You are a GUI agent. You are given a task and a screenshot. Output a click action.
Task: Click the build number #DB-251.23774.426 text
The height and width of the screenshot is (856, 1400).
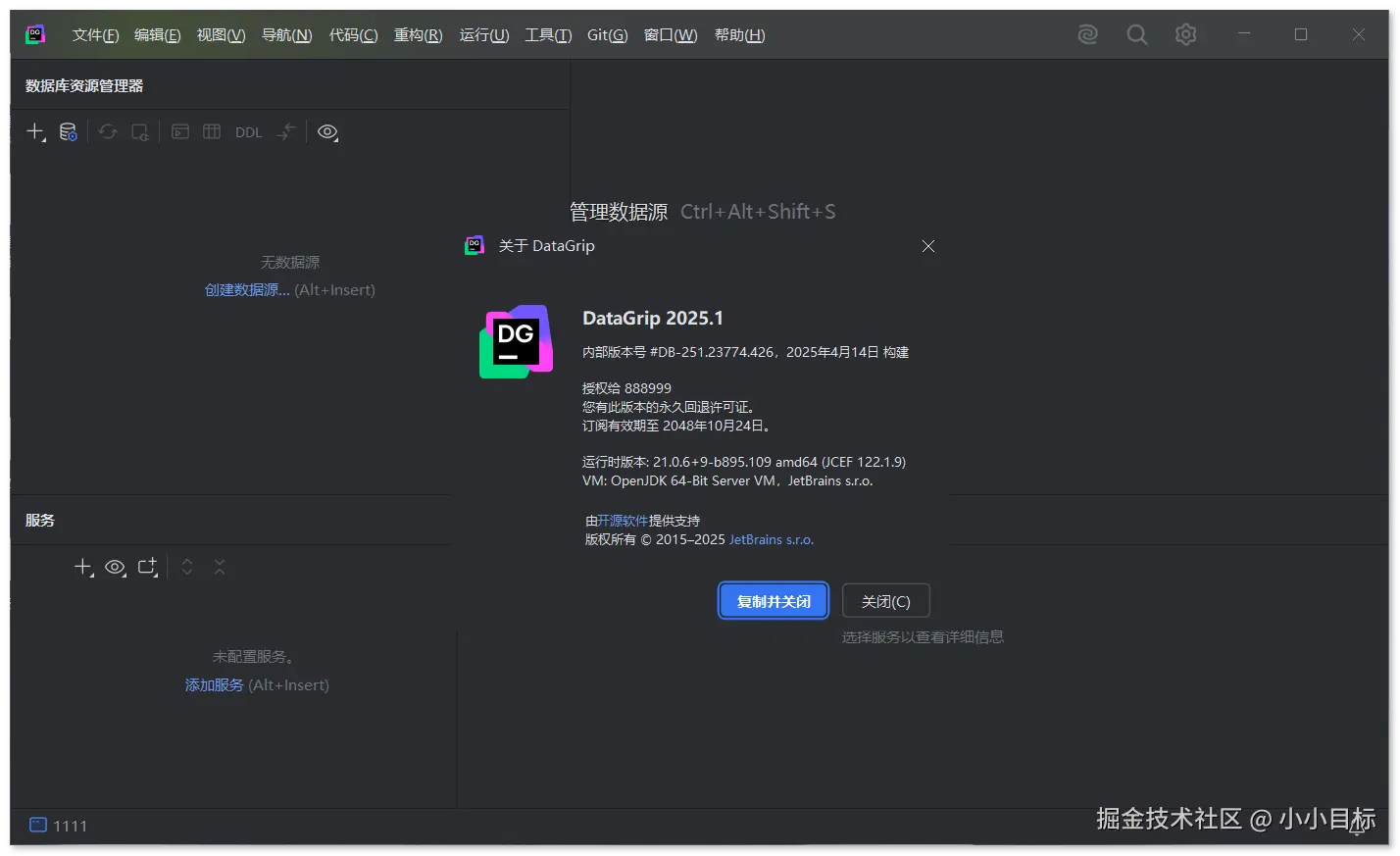pos(712,352)
